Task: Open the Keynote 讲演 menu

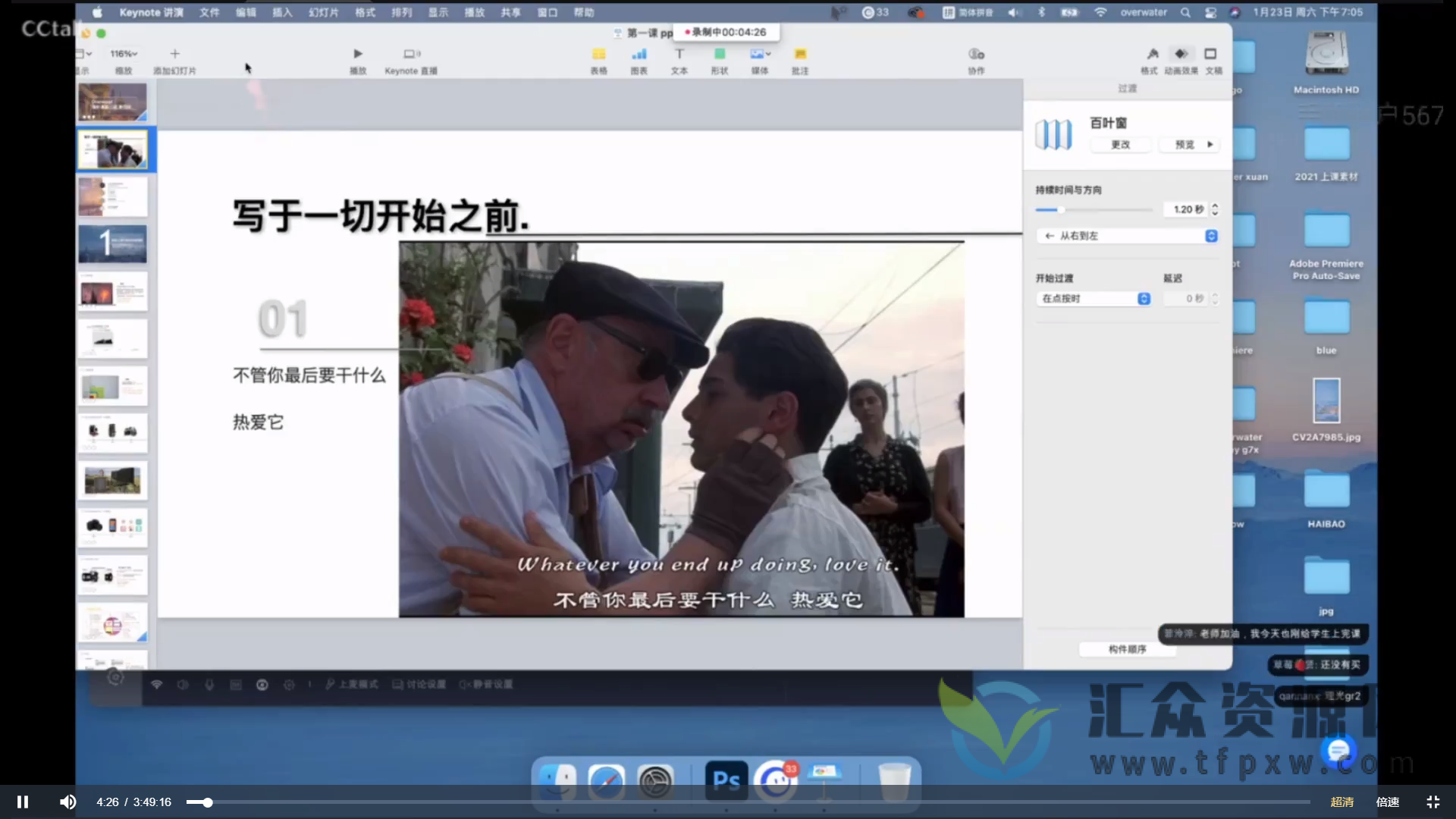Action: coord(151,12)
